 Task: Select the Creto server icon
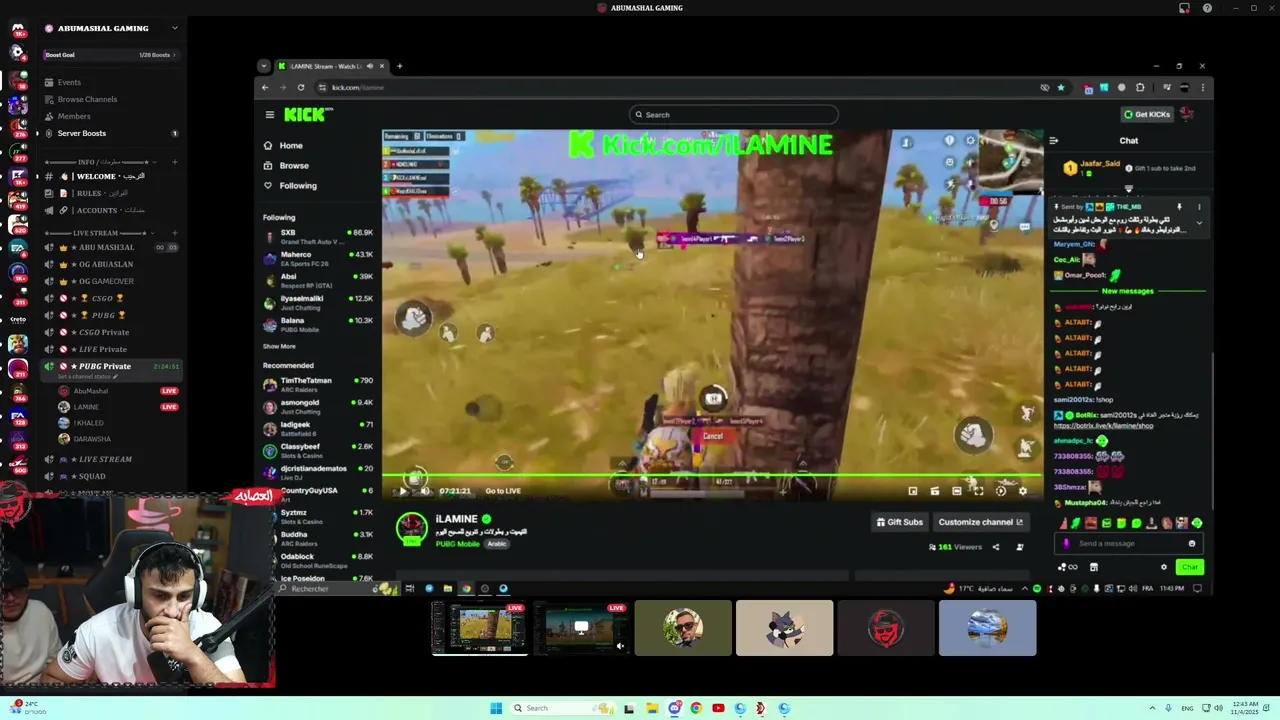pyautogui.click(x=18, y=320)
